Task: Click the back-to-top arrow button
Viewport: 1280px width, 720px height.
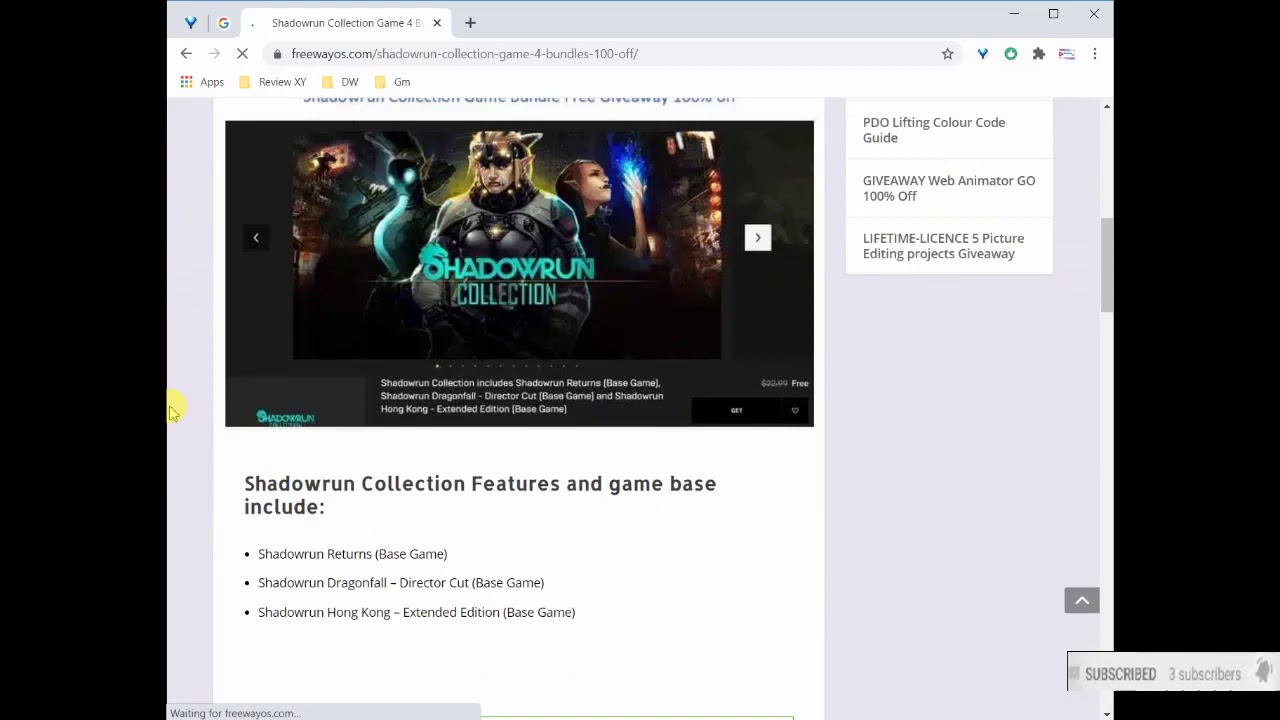Action: coord(1082,600)
